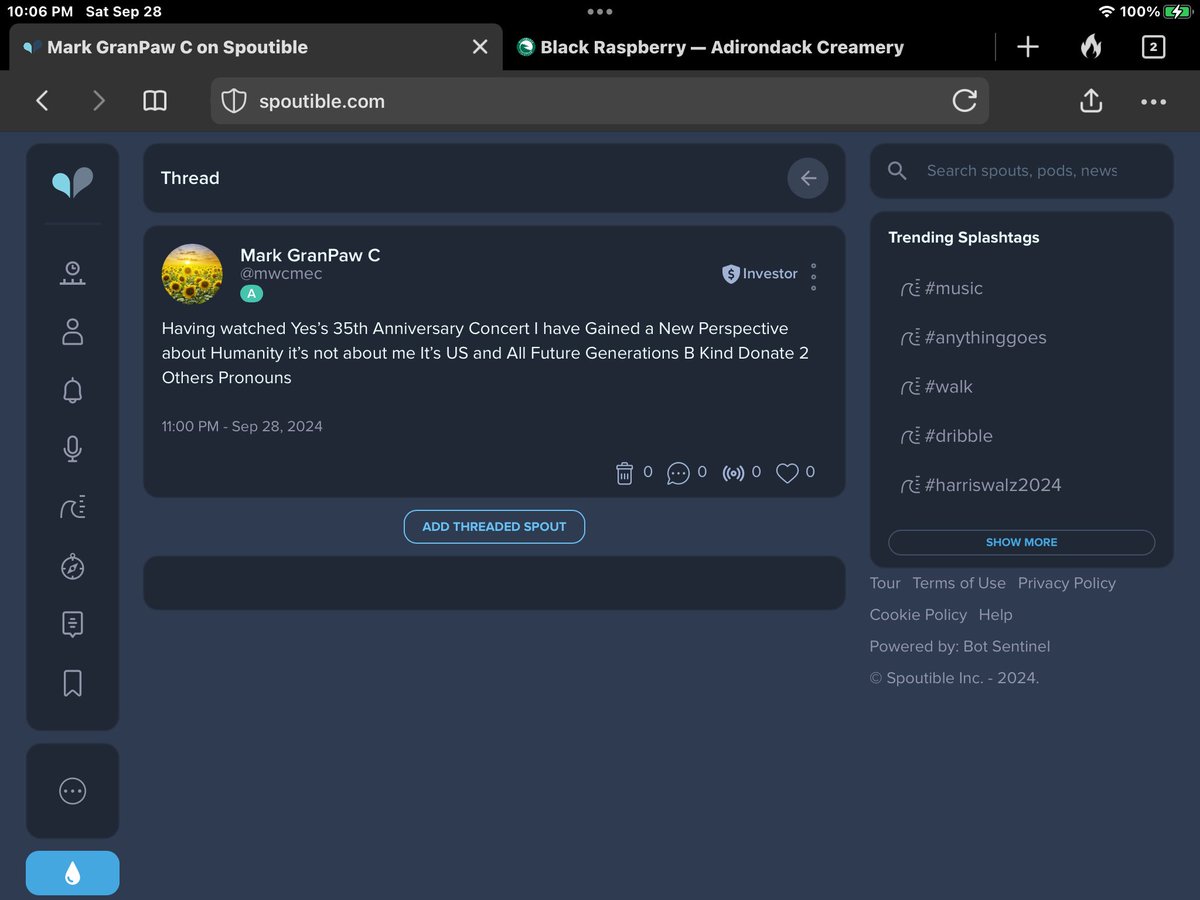Open the Terms of Use link

pyautogui.click(x=959, y=583)
